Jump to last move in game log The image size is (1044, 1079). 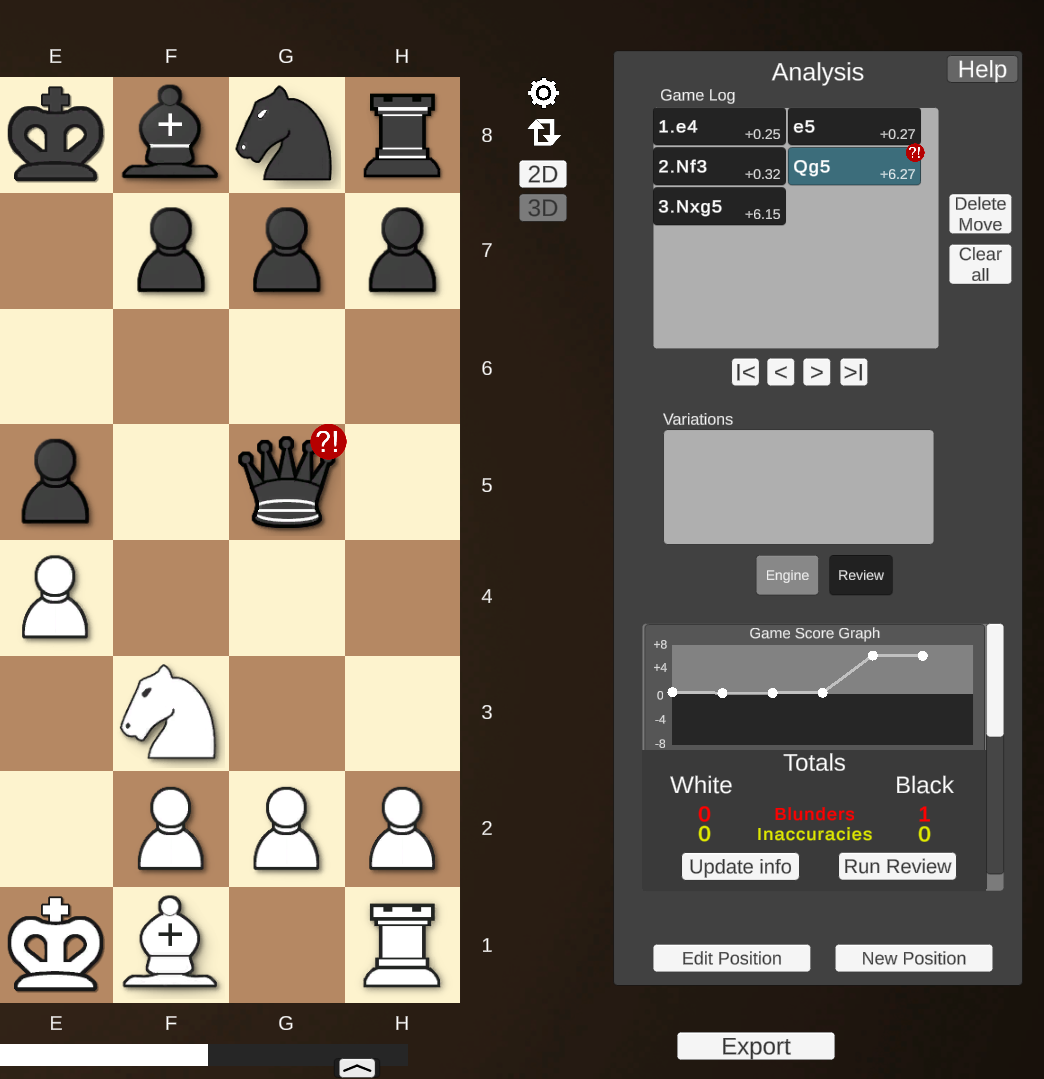click(853, 372)
